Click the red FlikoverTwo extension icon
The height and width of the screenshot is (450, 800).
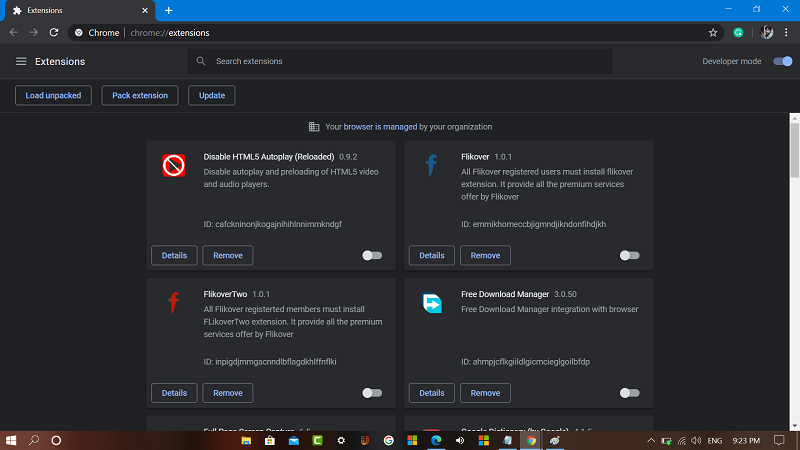173,303
